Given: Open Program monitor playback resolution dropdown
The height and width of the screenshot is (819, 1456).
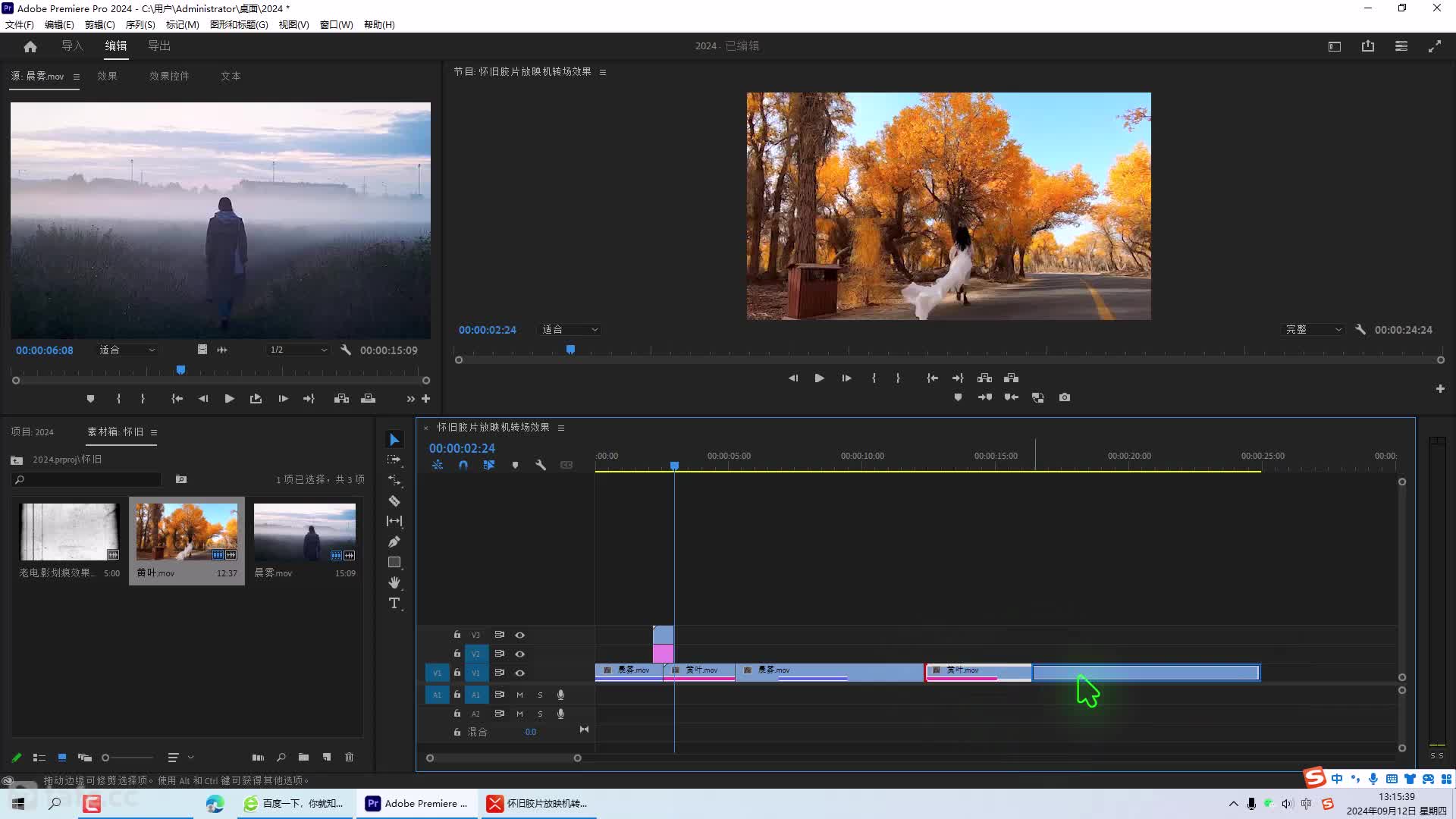Looking at the screenshot, I should pos(1313,330).
